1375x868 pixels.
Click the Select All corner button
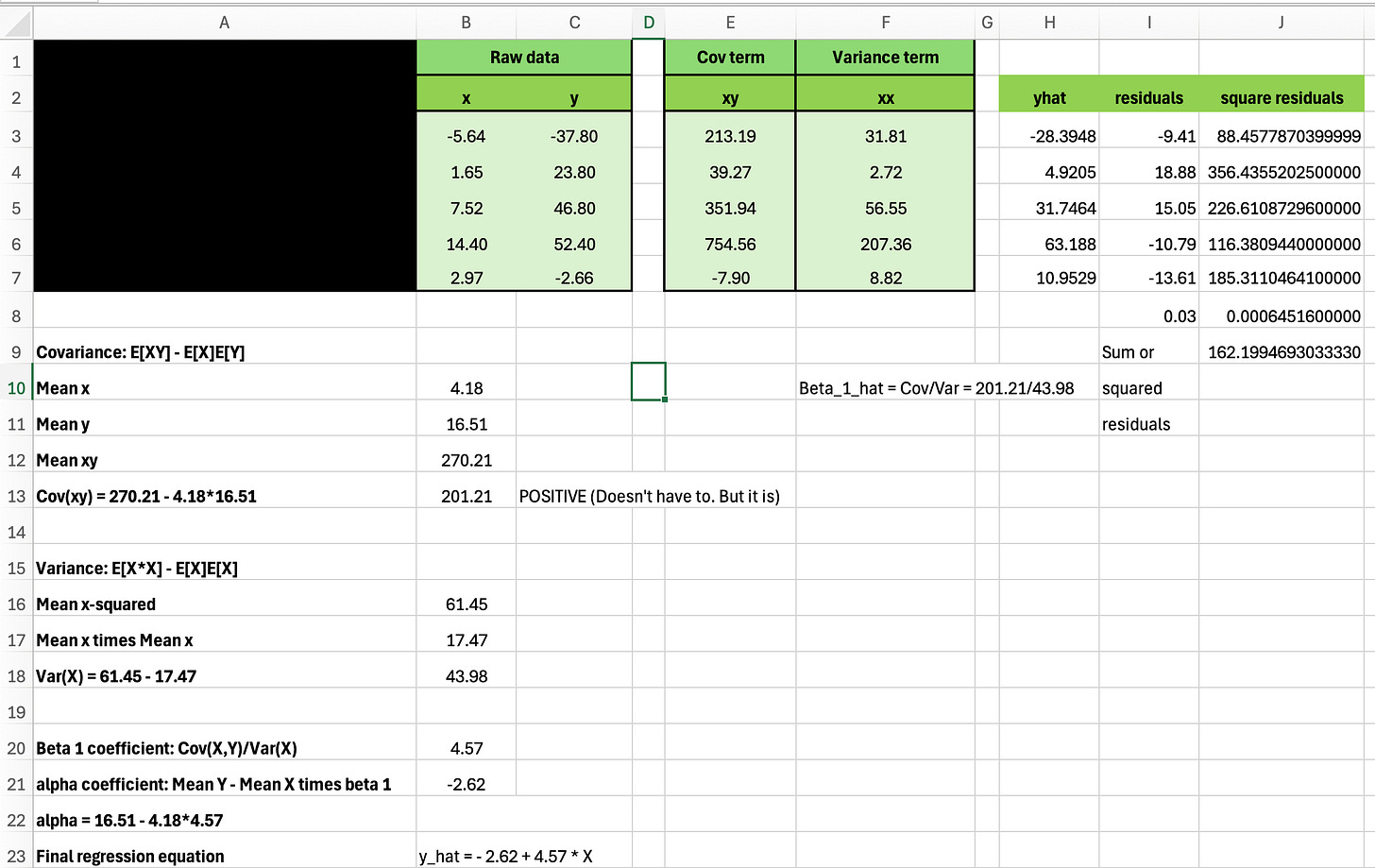click(x=16, y=23)
